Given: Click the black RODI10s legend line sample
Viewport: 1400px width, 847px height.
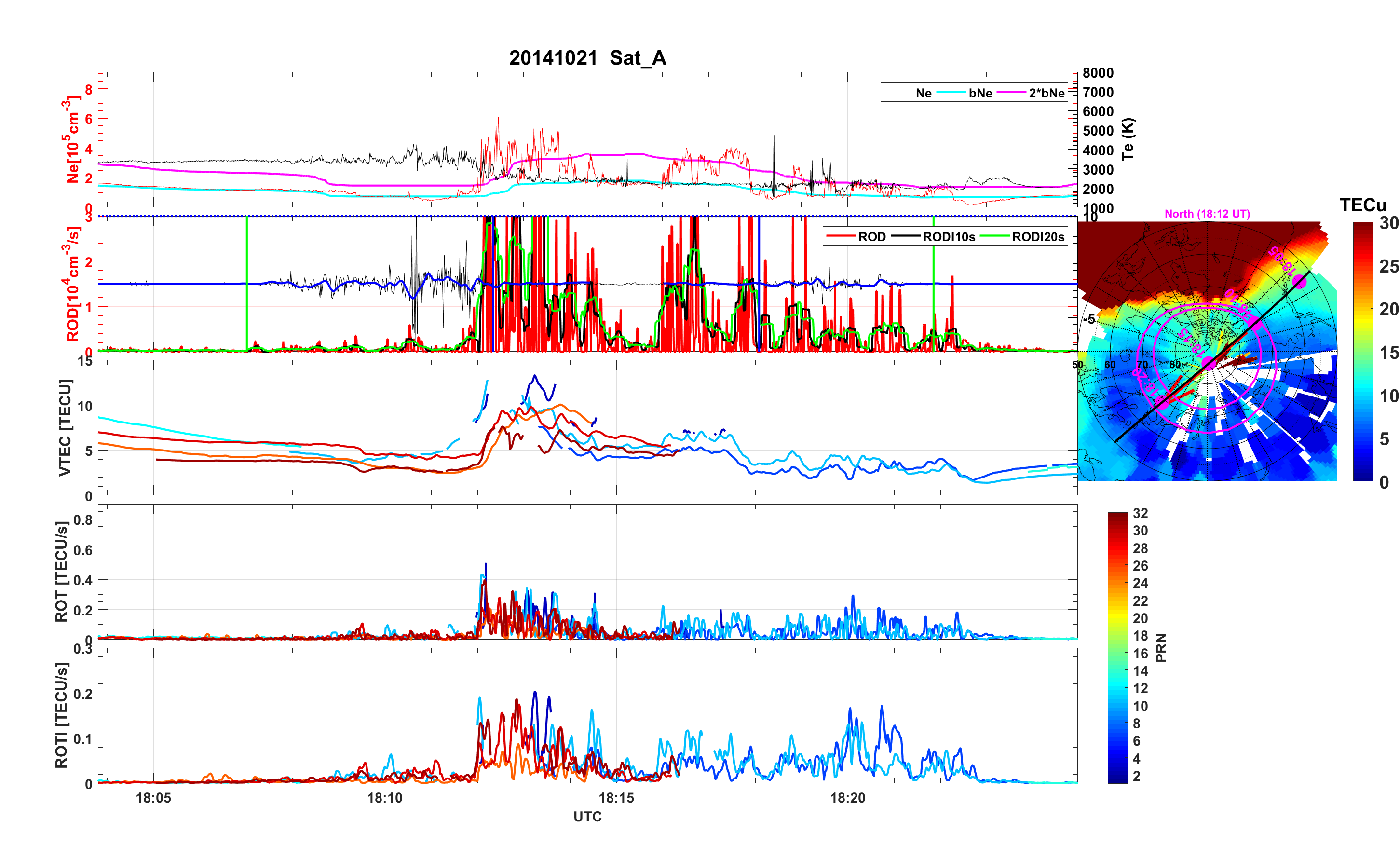Looking at the screenshot, I should click(906, 236).
